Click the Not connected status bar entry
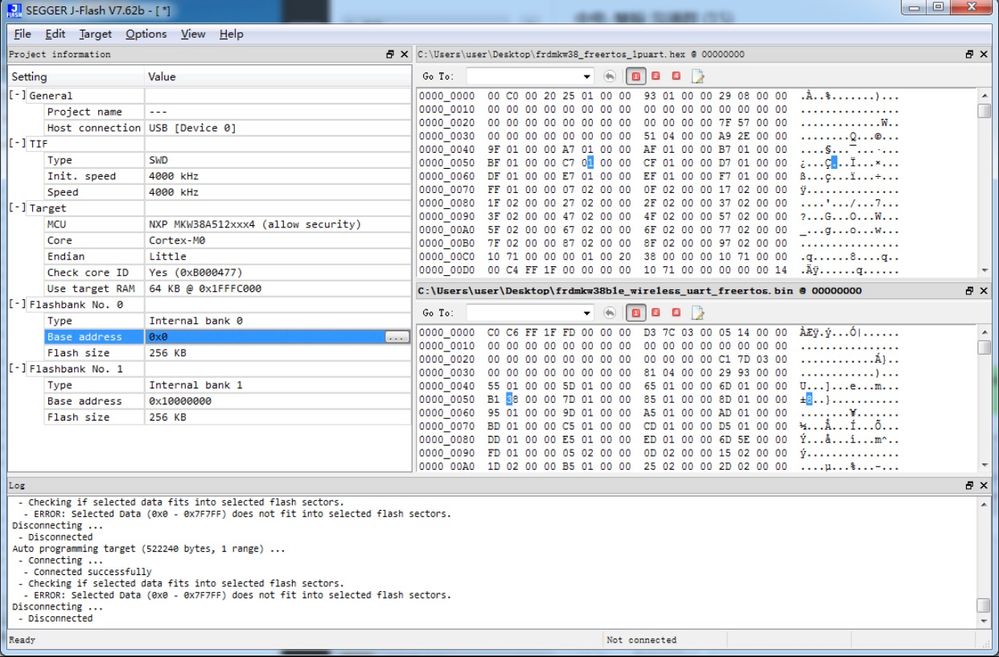 (642, 640)
